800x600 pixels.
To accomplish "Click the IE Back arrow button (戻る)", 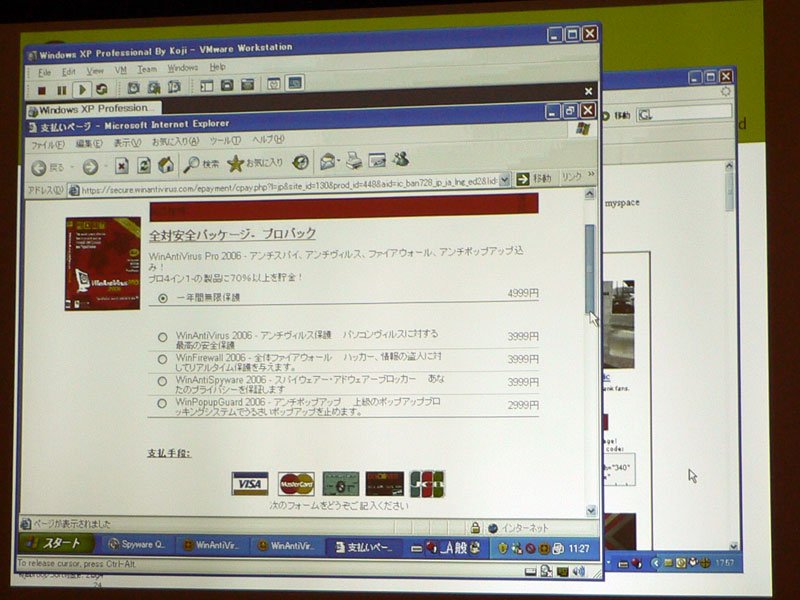I will tap(47, 167).
